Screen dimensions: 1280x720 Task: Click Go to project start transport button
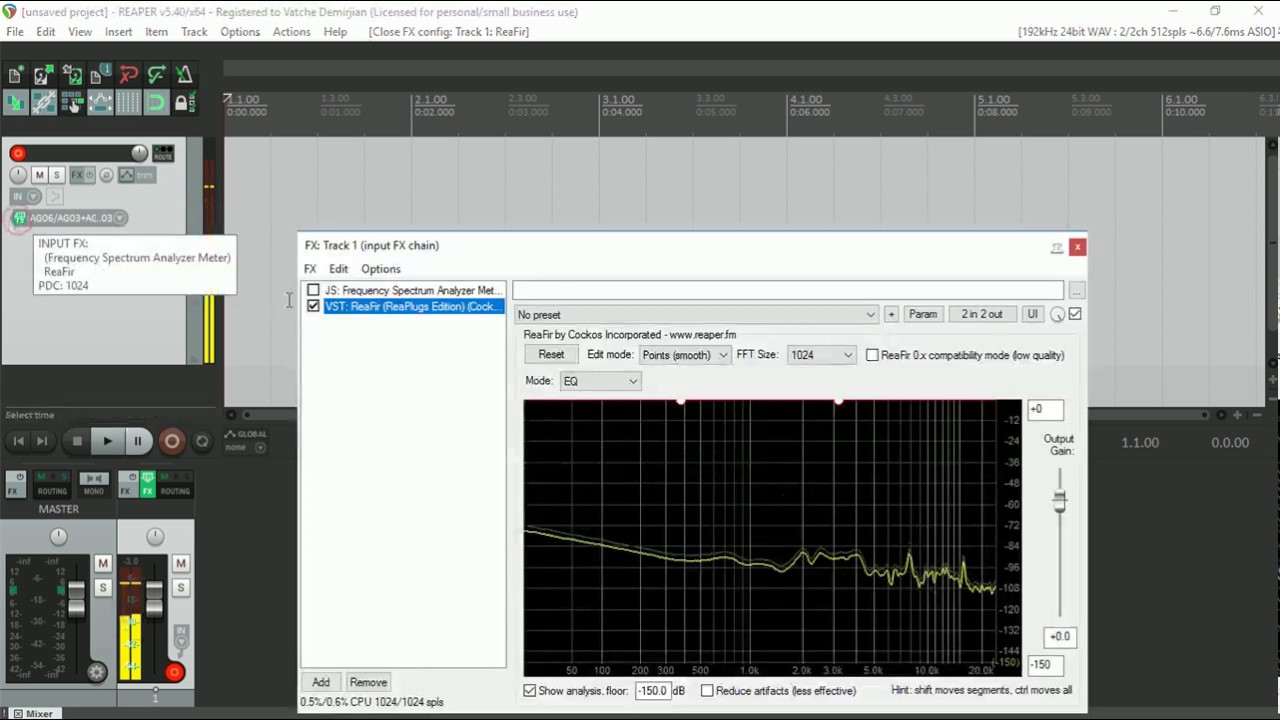click(x=19, y=441)
